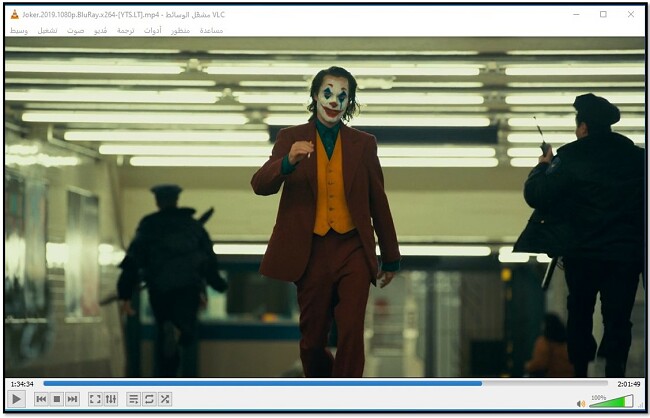Toggle loop repeat mode

click(x=149, y=399)
